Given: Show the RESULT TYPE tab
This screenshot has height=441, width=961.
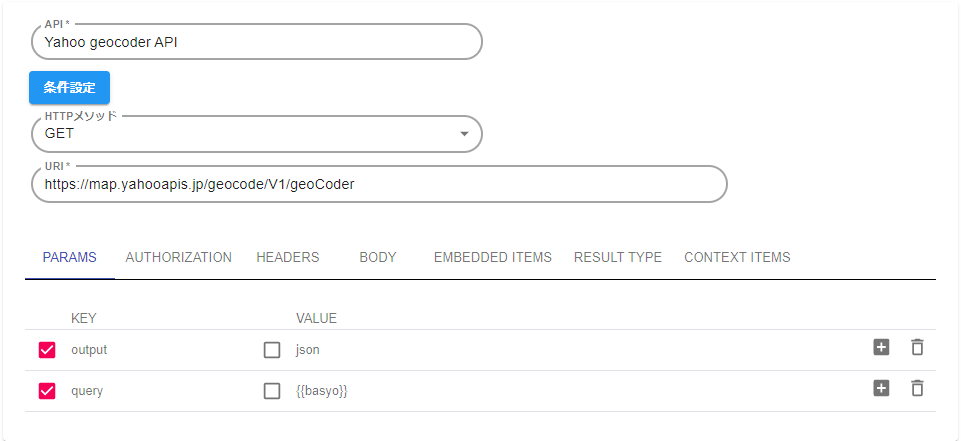Looking at the screenshot, I should (618, 257).
